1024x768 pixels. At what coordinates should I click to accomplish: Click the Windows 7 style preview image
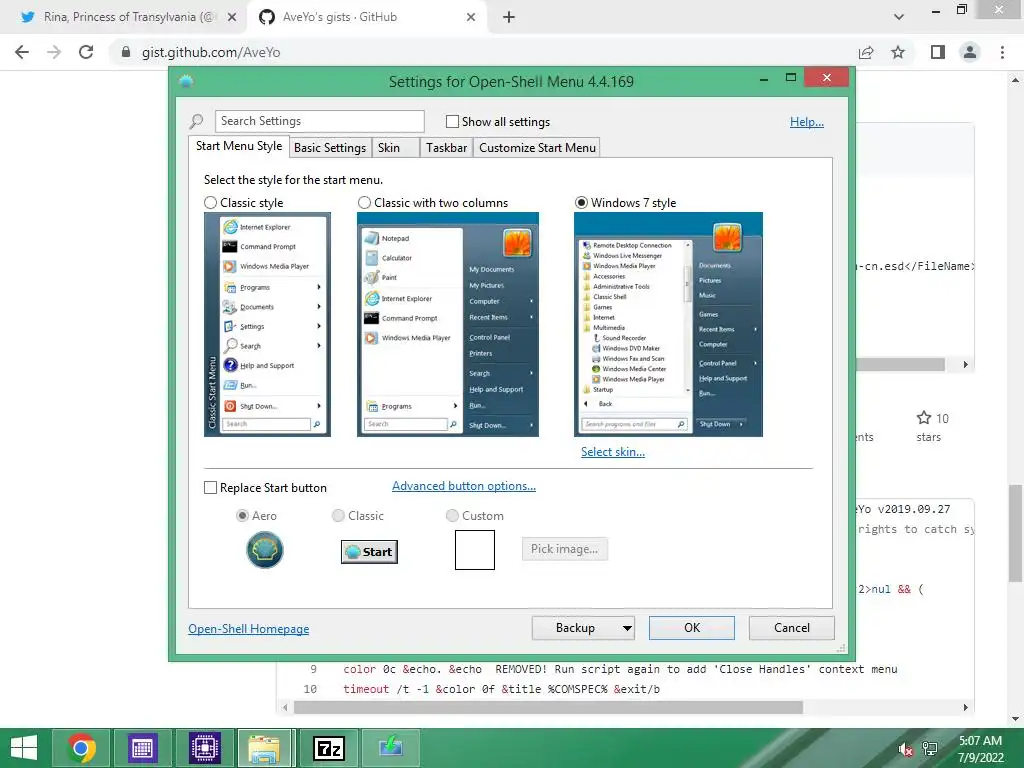click(x=668, y=325)
